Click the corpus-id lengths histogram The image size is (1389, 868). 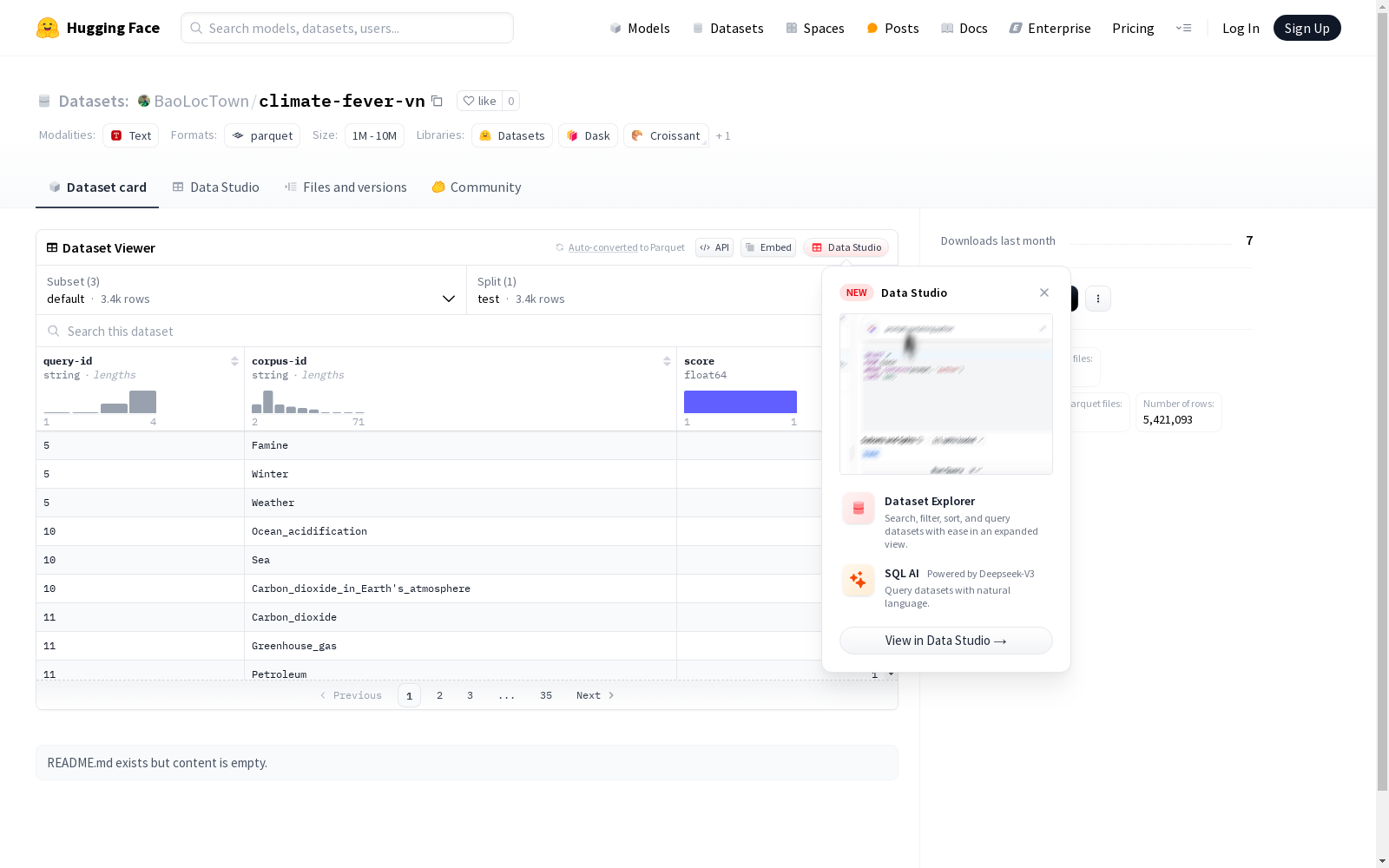308,402
